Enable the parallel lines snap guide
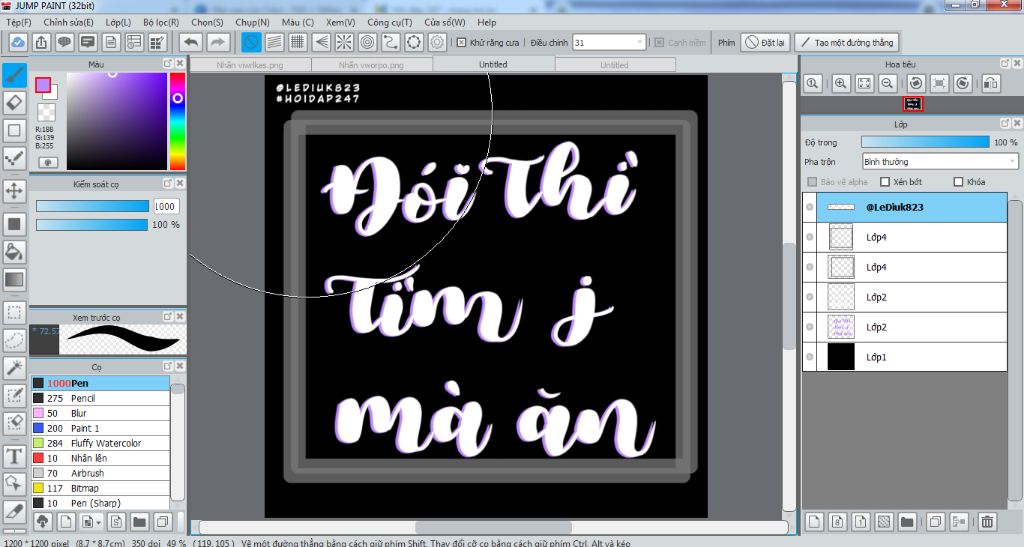This screenshot has height=547, width=1024. tap(275, 42)
